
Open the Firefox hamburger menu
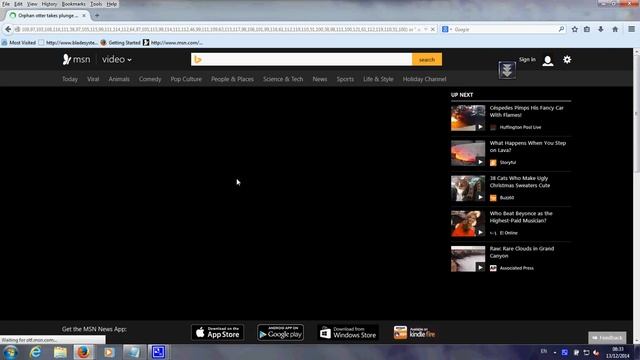coord(631,29)
